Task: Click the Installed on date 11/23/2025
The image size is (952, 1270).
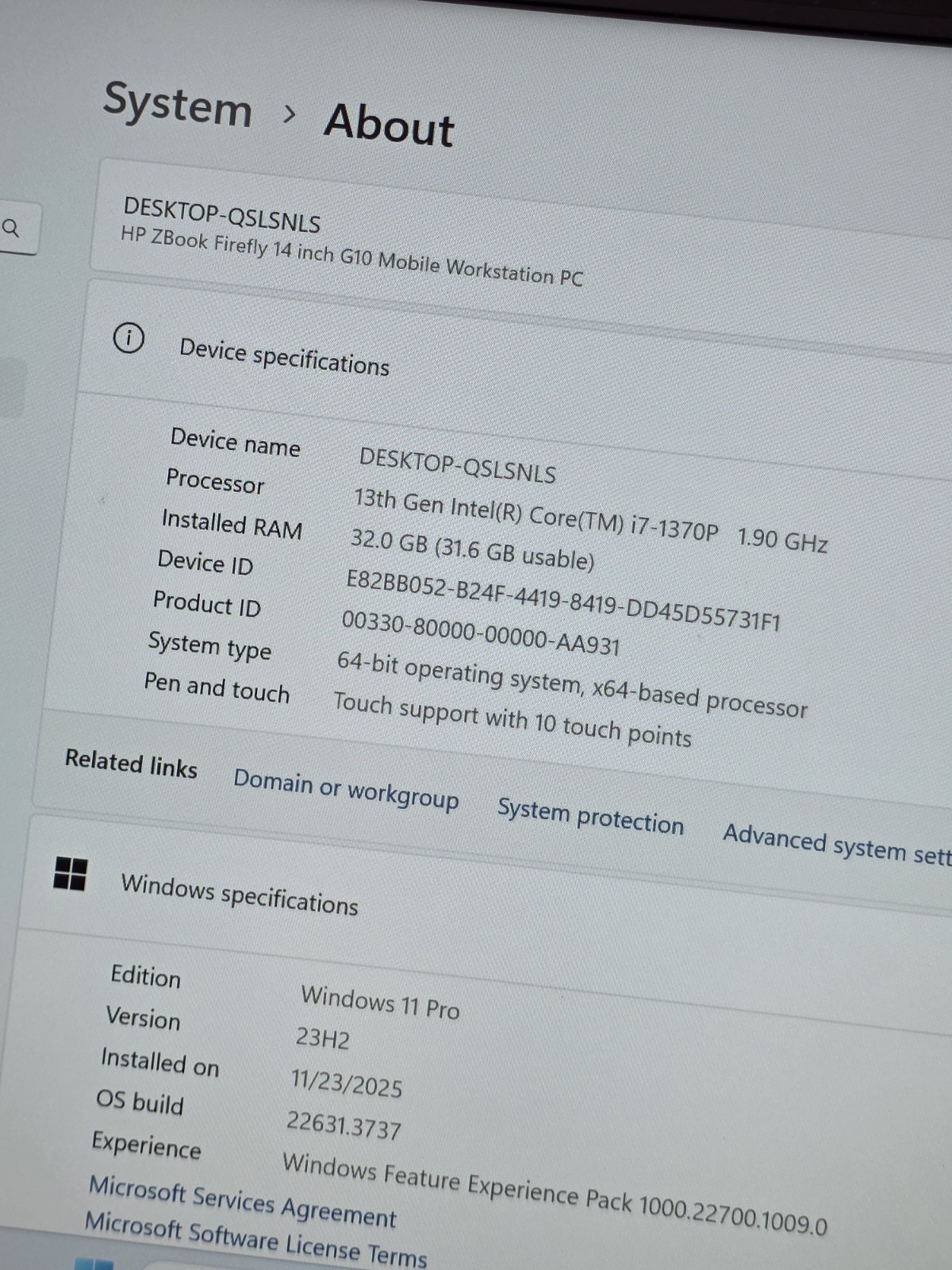Action: coord(347,1083)
